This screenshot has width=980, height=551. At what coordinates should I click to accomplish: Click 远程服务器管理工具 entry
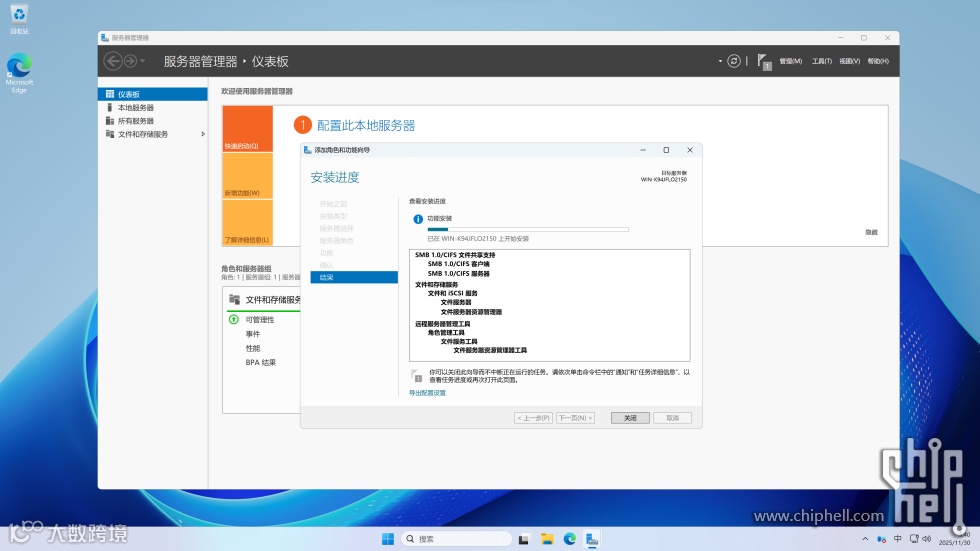click(x=442, y=324)
